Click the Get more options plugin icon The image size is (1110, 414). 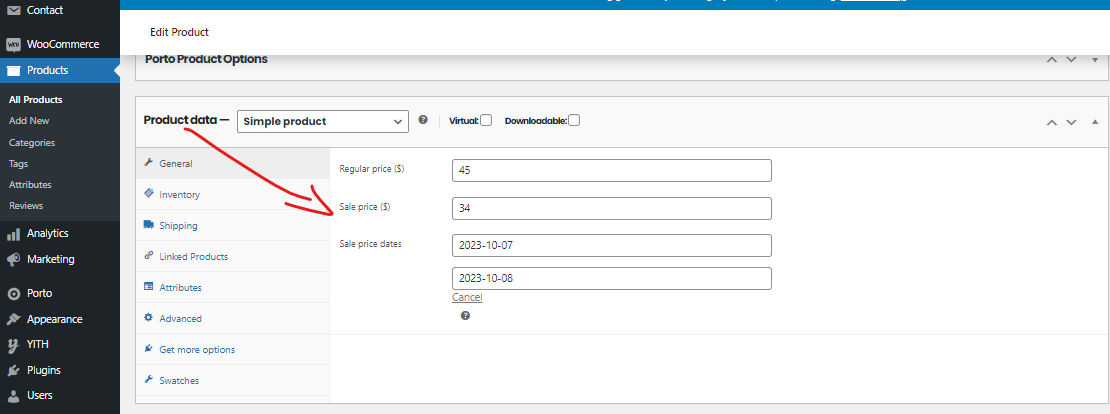pos(149,349)
